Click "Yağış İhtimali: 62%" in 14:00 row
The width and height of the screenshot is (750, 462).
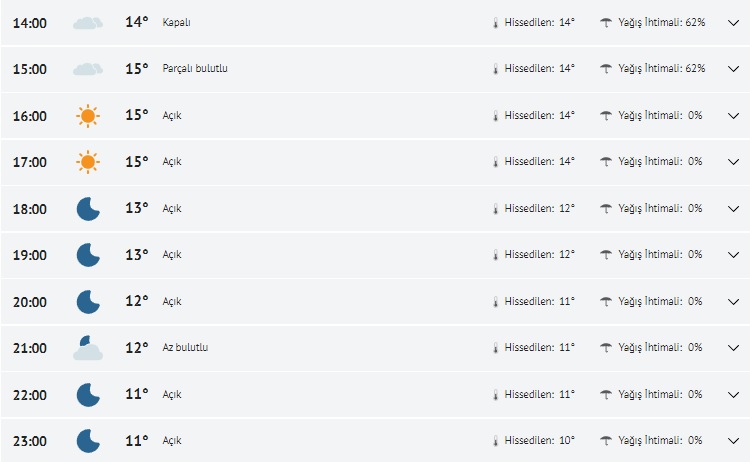click(x=661, y=22)
